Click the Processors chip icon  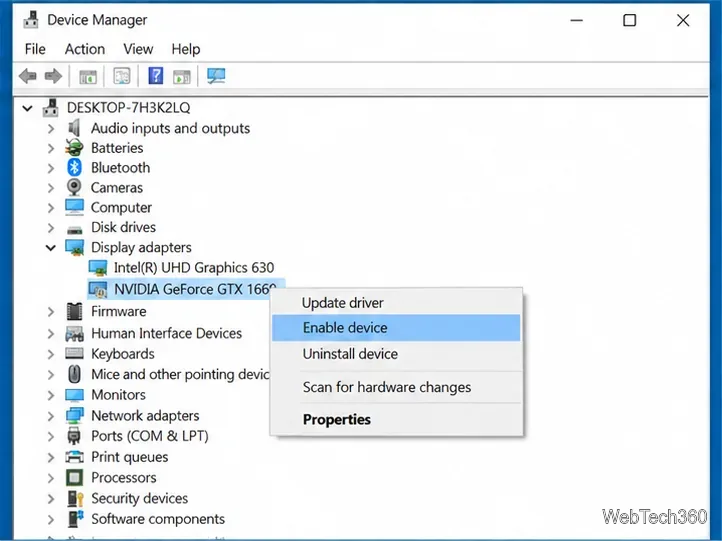pyautogui.click(x=74, y=477)
